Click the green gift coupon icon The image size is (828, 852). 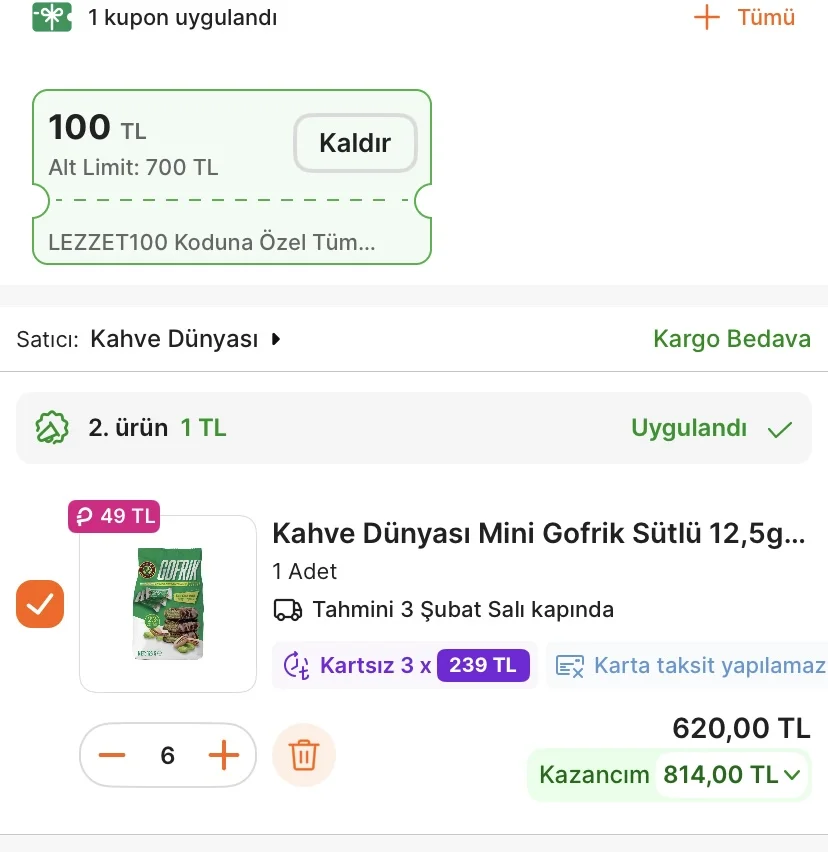52,17
